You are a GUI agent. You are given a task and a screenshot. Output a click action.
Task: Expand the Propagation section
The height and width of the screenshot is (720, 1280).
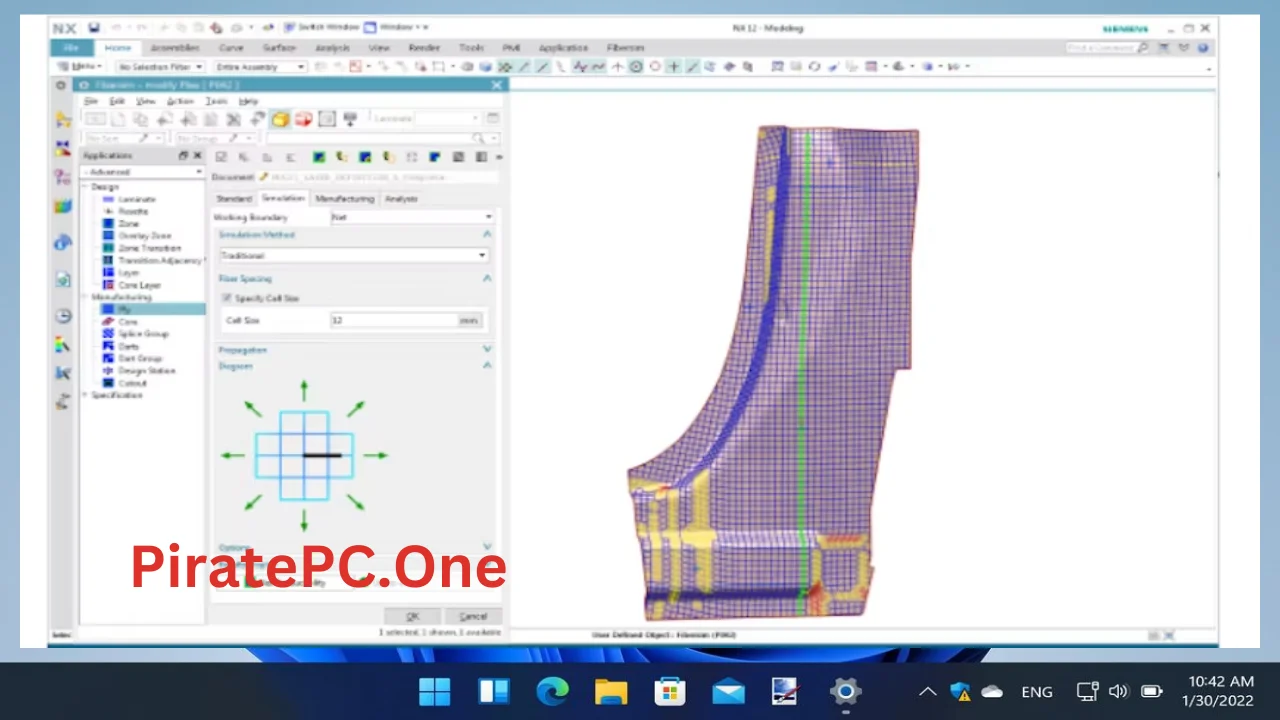coord(487,350)
